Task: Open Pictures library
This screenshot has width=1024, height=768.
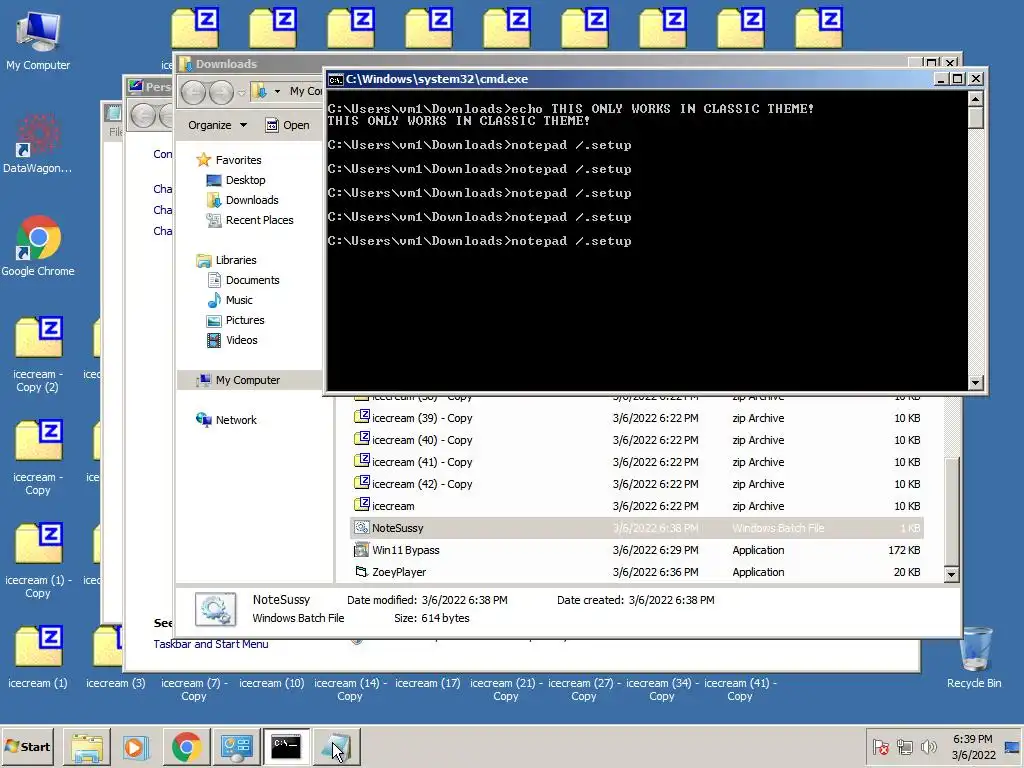Action: 235,321
